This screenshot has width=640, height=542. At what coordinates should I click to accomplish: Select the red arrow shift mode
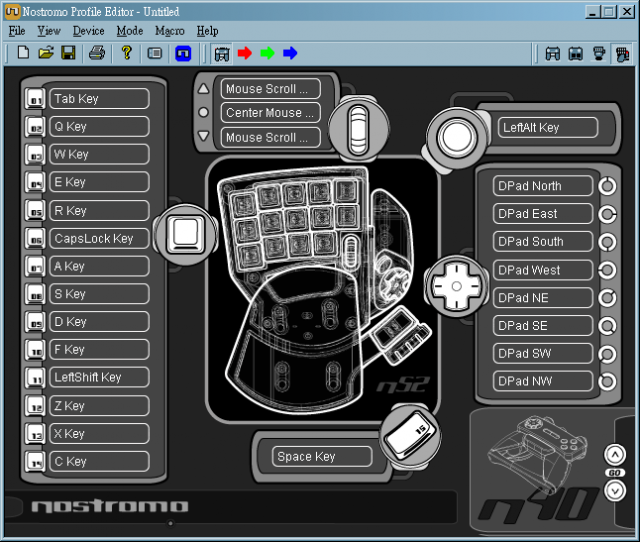[x=244, y=53]
